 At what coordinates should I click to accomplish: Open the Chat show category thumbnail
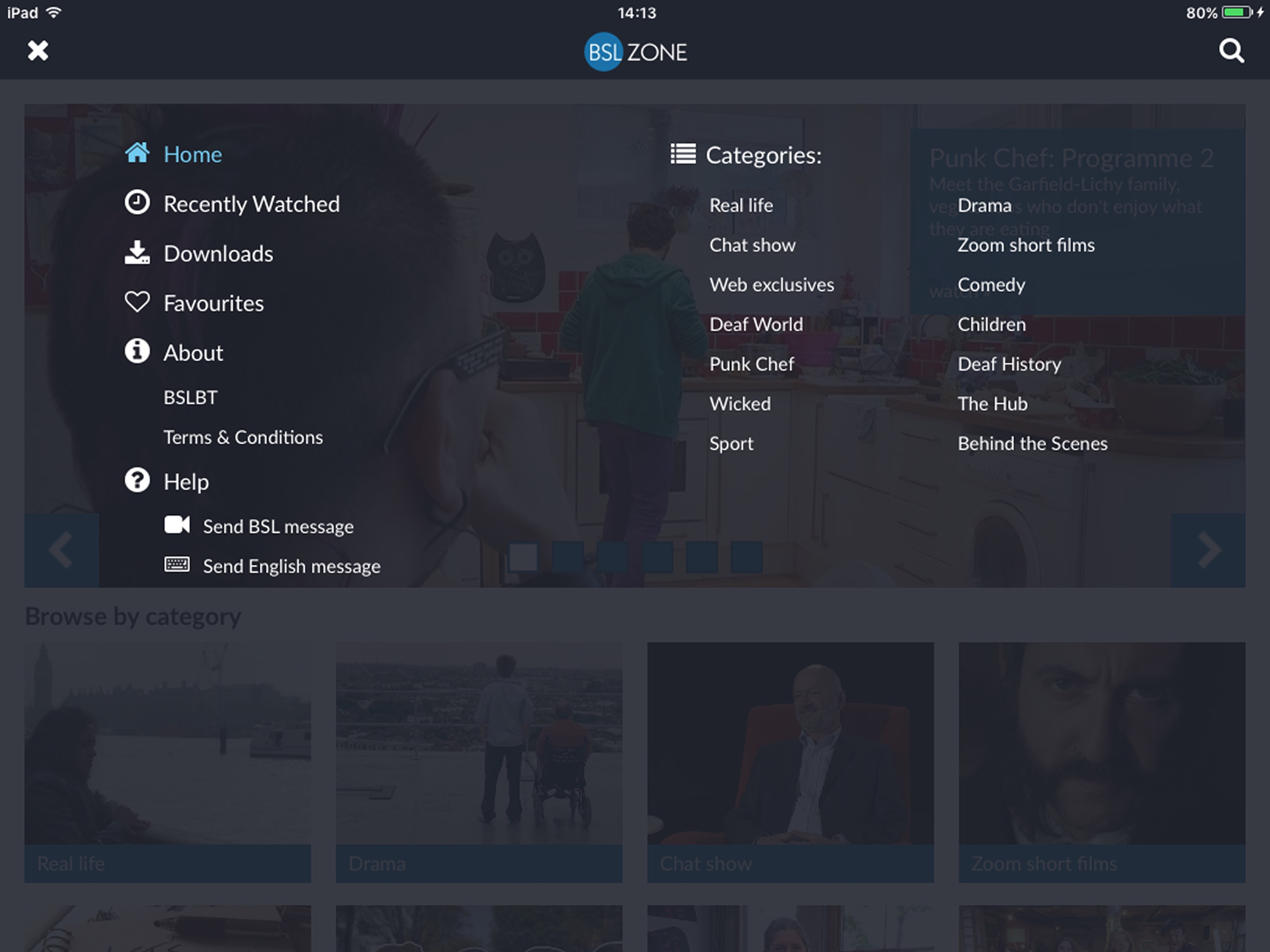coord(791,762)
